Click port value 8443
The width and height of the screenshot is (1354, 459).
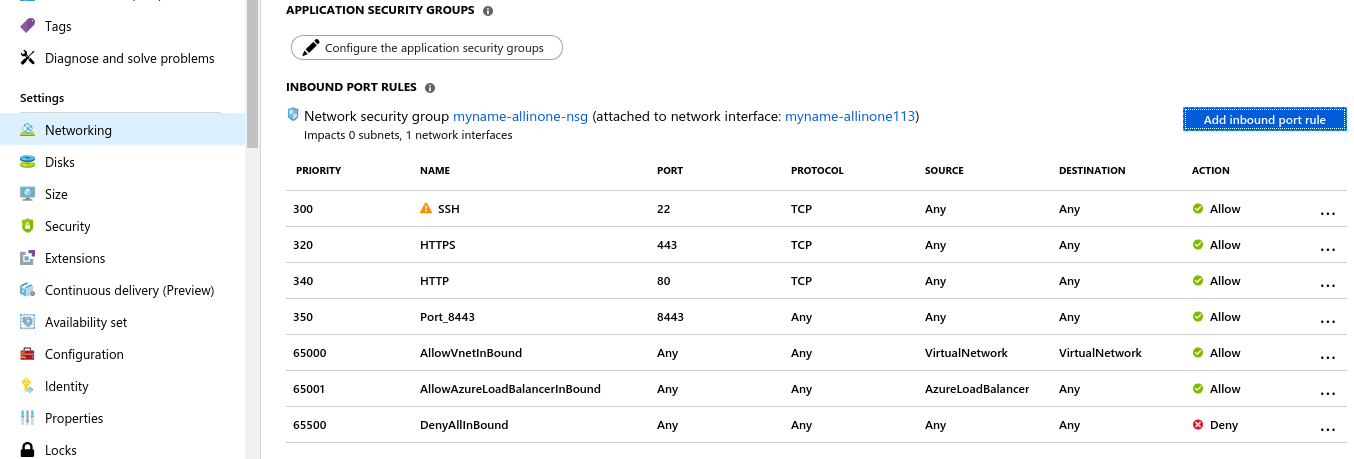(670, 317)
